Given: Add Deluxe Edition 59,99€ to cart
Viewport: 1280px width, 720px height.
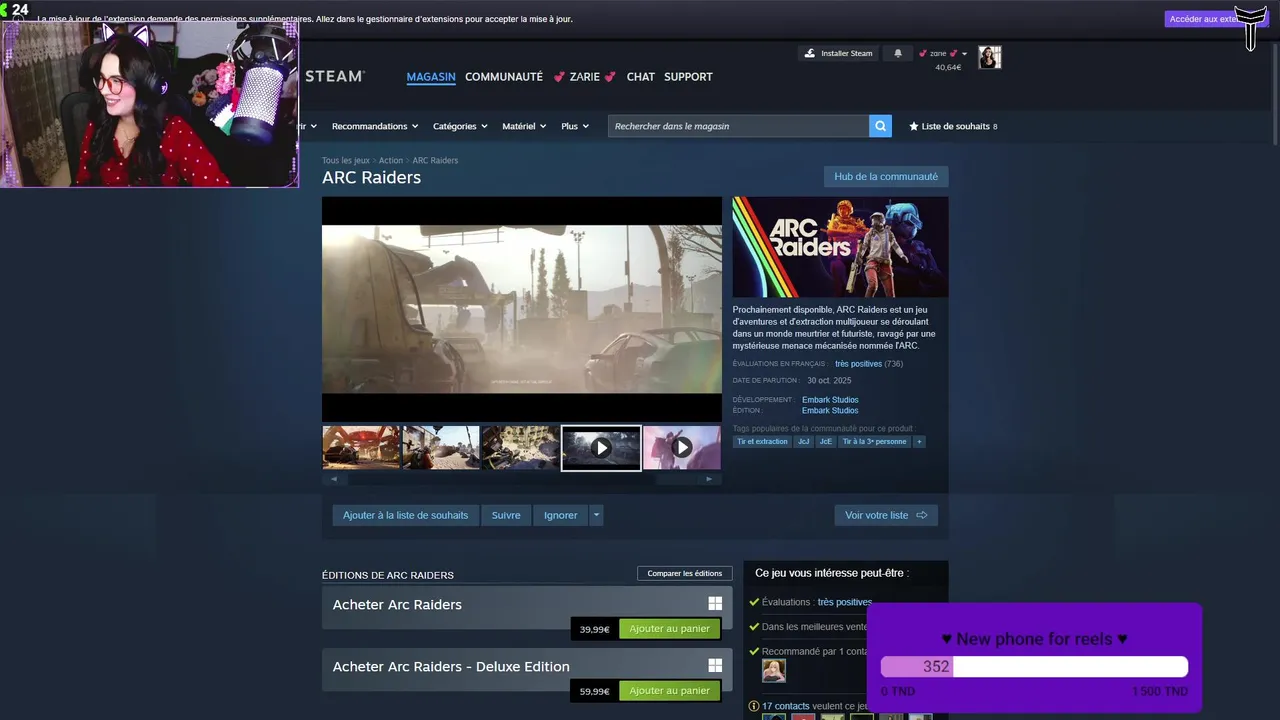Looking at the screenshot, I should click(669, 691).
